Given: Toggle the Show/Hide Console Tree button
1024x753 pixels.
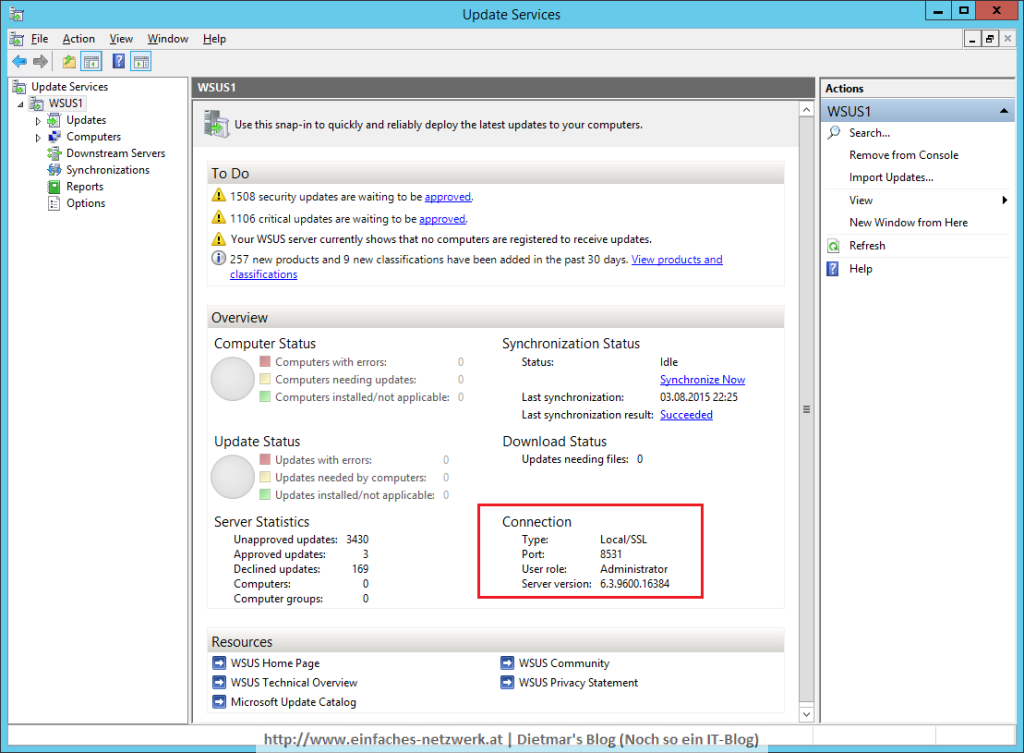Looking at the screenshot, I should [91, 61].
